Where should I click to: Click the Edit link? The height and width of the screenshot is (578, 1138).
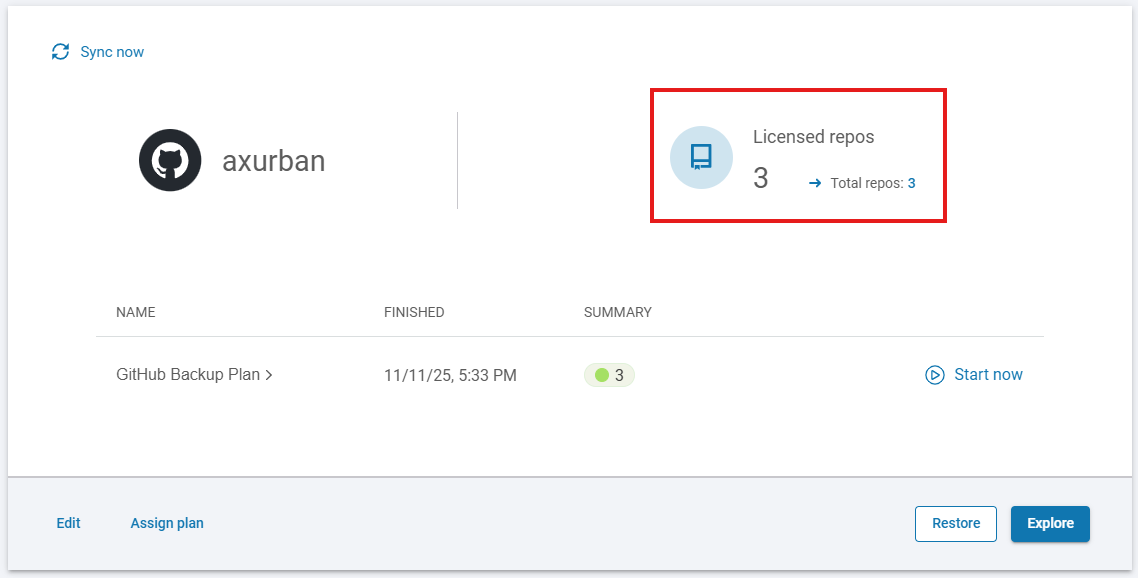68,523
